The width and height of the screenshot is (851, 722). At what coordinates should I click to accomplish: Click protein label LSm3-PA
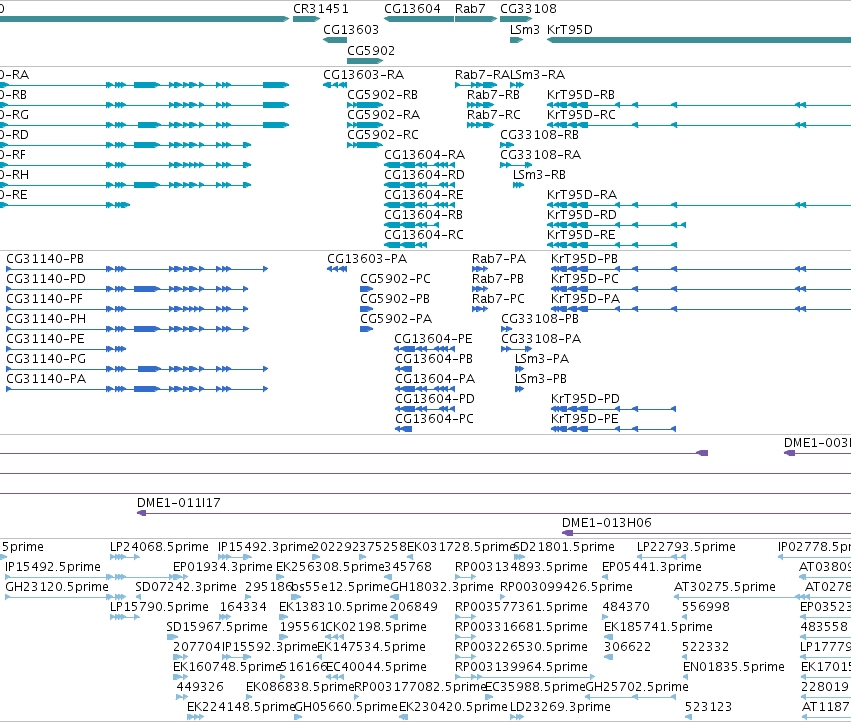tap(542, 359)
